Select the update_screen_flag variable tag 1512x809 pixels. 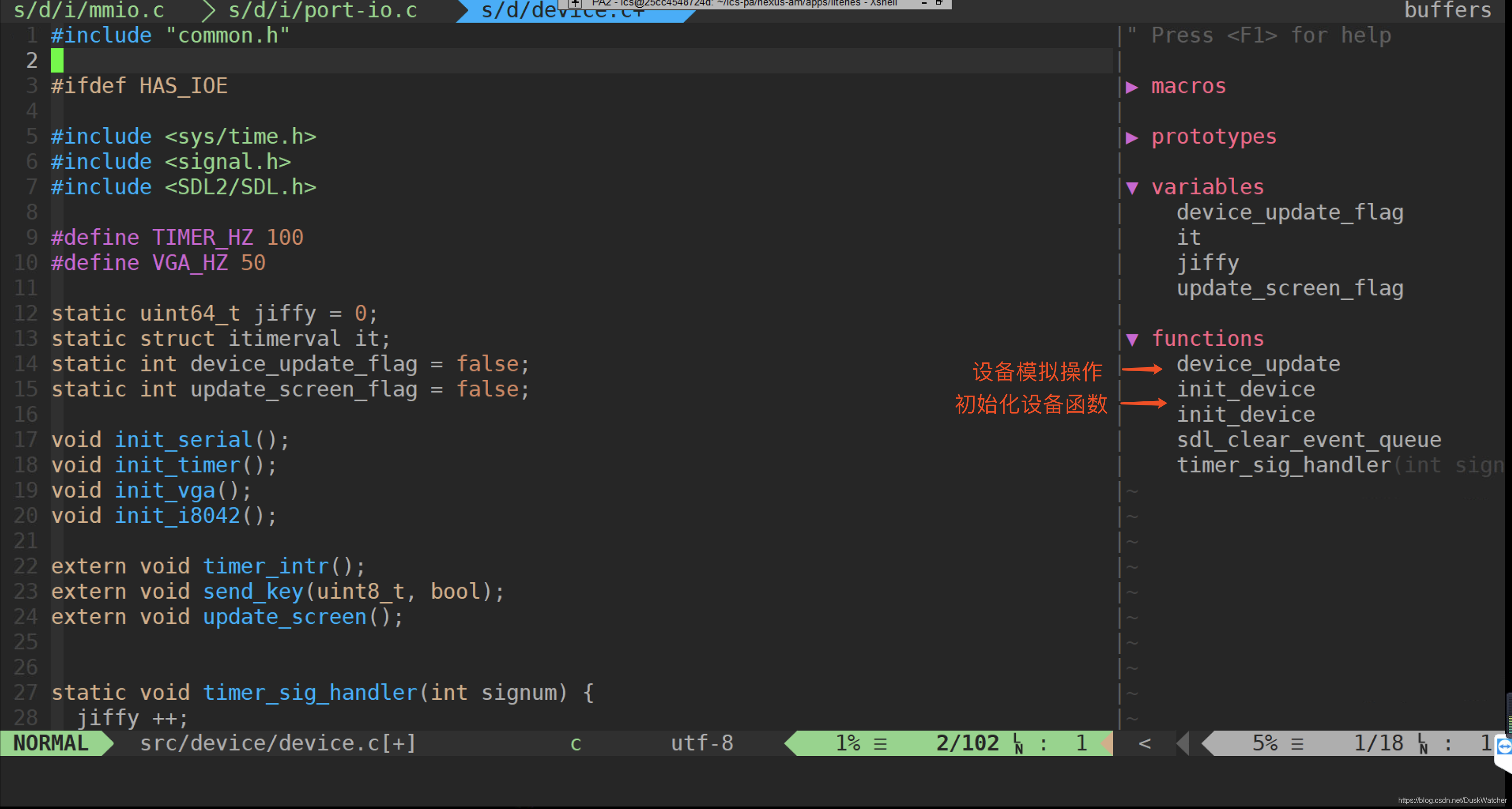(1289, 288)
